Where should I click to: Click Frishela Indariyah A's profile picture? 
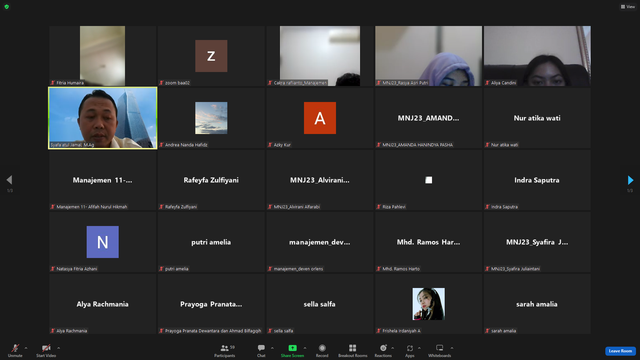429,304
